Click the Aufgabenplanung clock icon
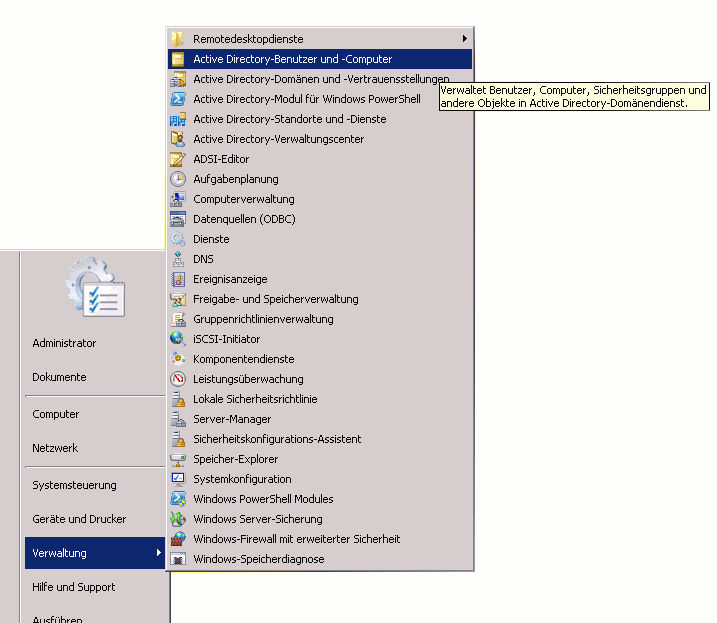Viewport: 717px width, 623px height. tap(178, 179)
